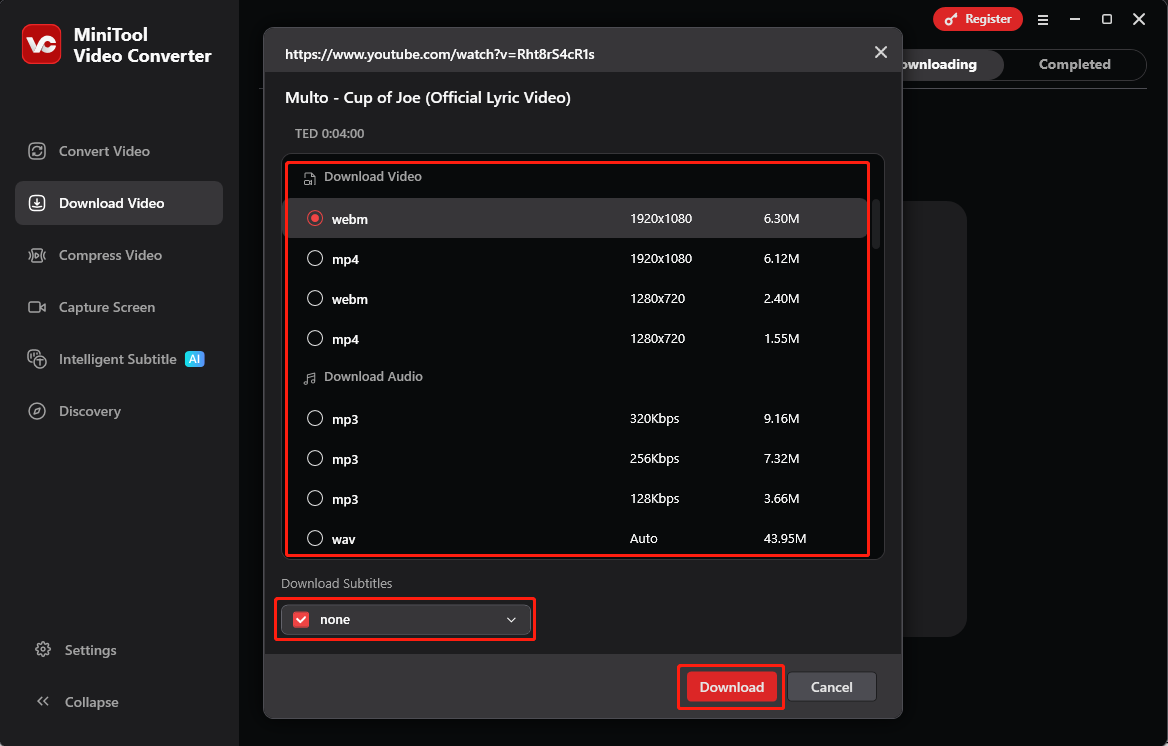Open the Discovery section
This screenshot has height=746, width=1168.
(x=89, y=411)
